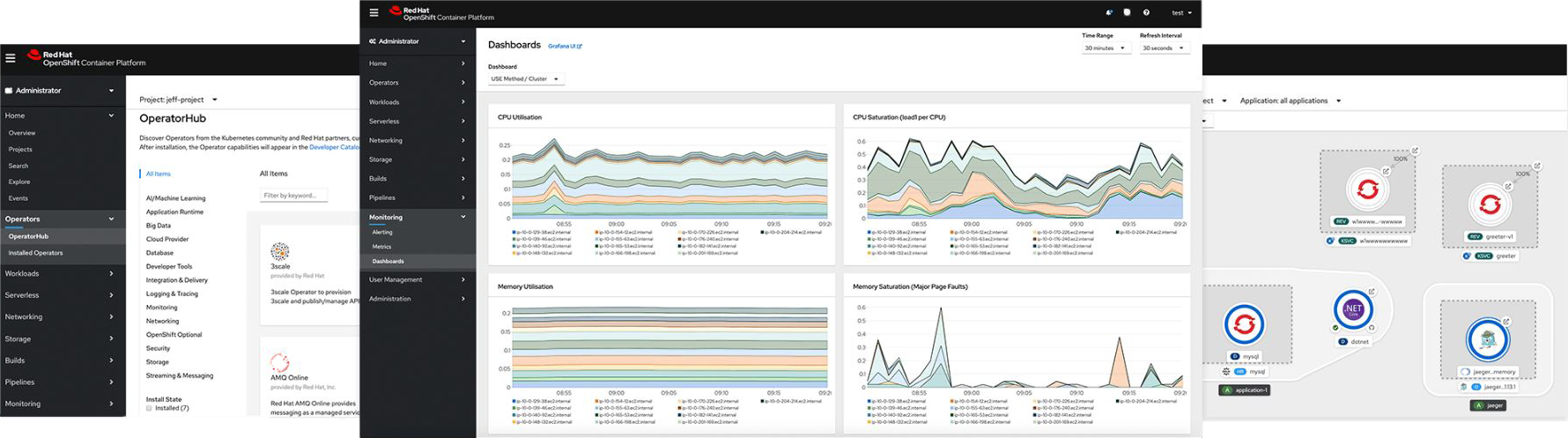Expand Networking in OperatorHub window sidebar

click(x=62, y=316)
